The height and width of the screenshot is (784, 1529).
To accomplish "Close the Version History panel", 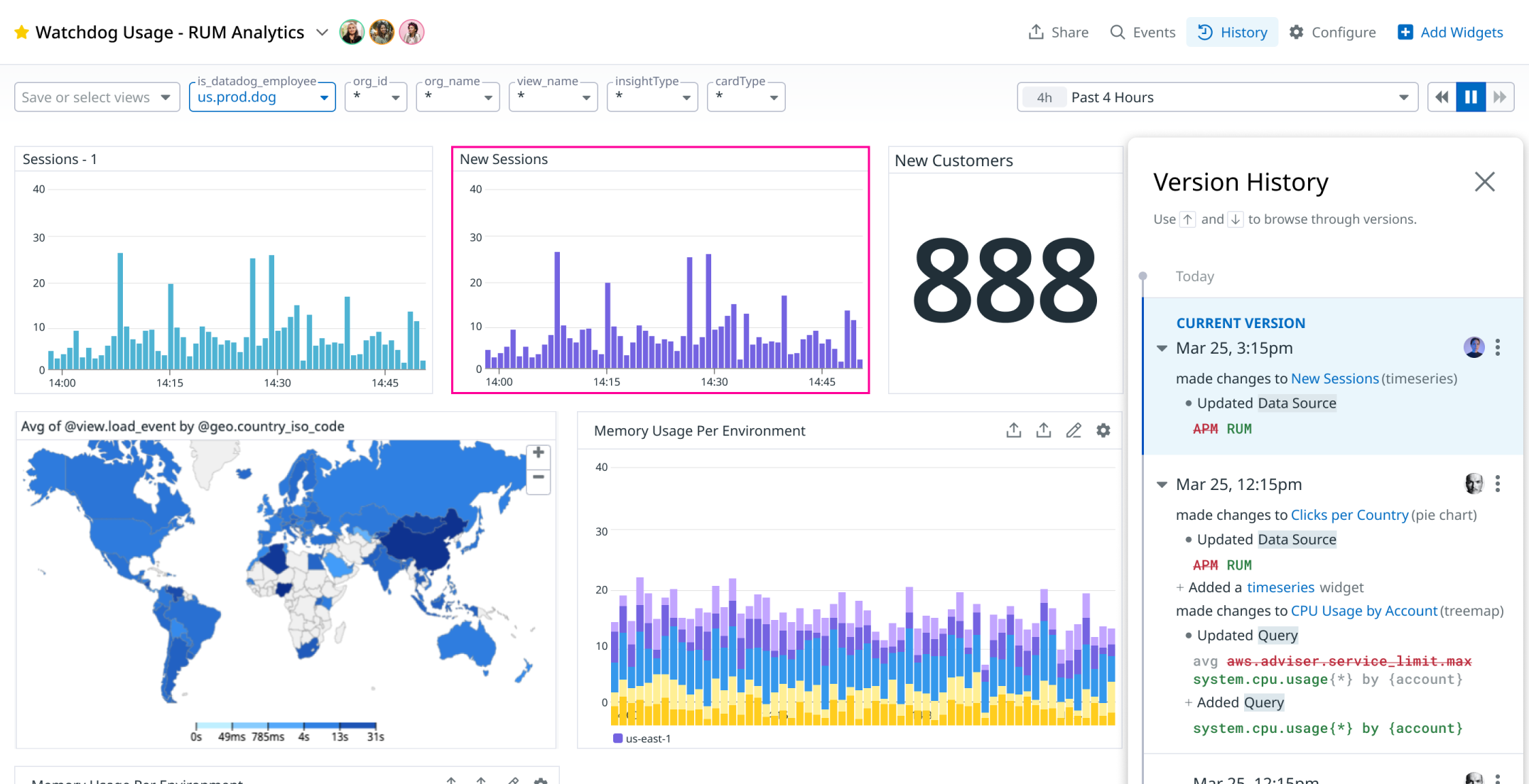I will 1484,182.
